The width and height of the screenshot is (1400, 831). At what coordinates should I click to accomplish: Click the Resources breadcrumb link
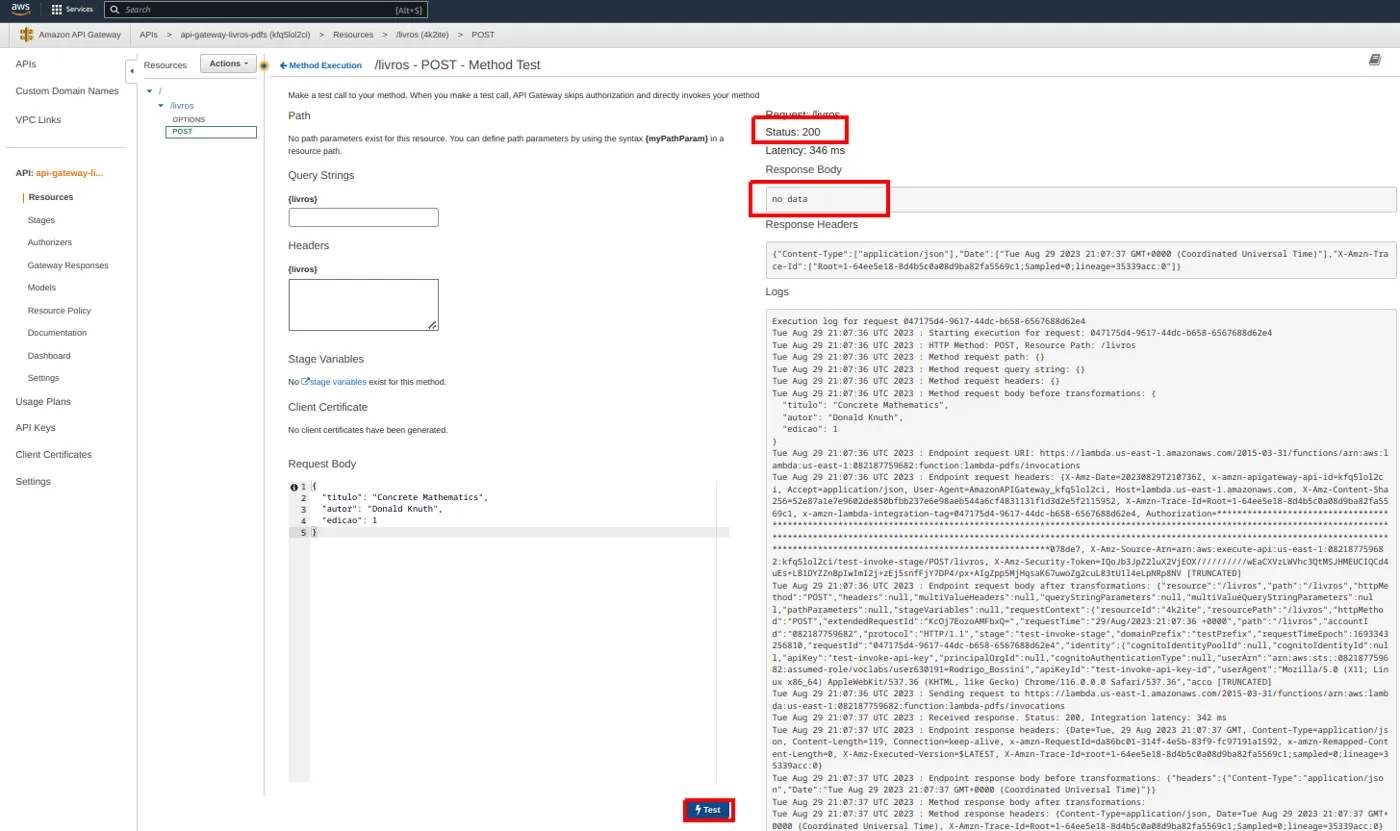353,35
